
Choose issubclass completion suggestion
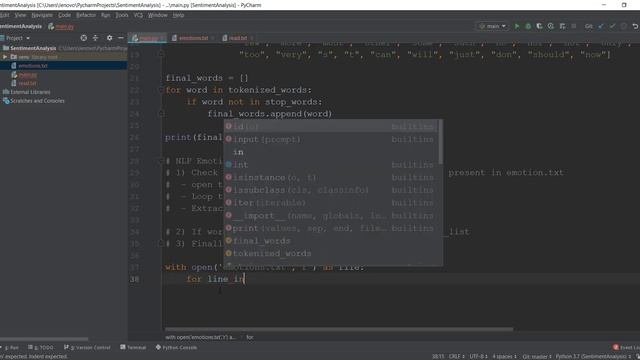pyautogui.click(x=330, y=190)
